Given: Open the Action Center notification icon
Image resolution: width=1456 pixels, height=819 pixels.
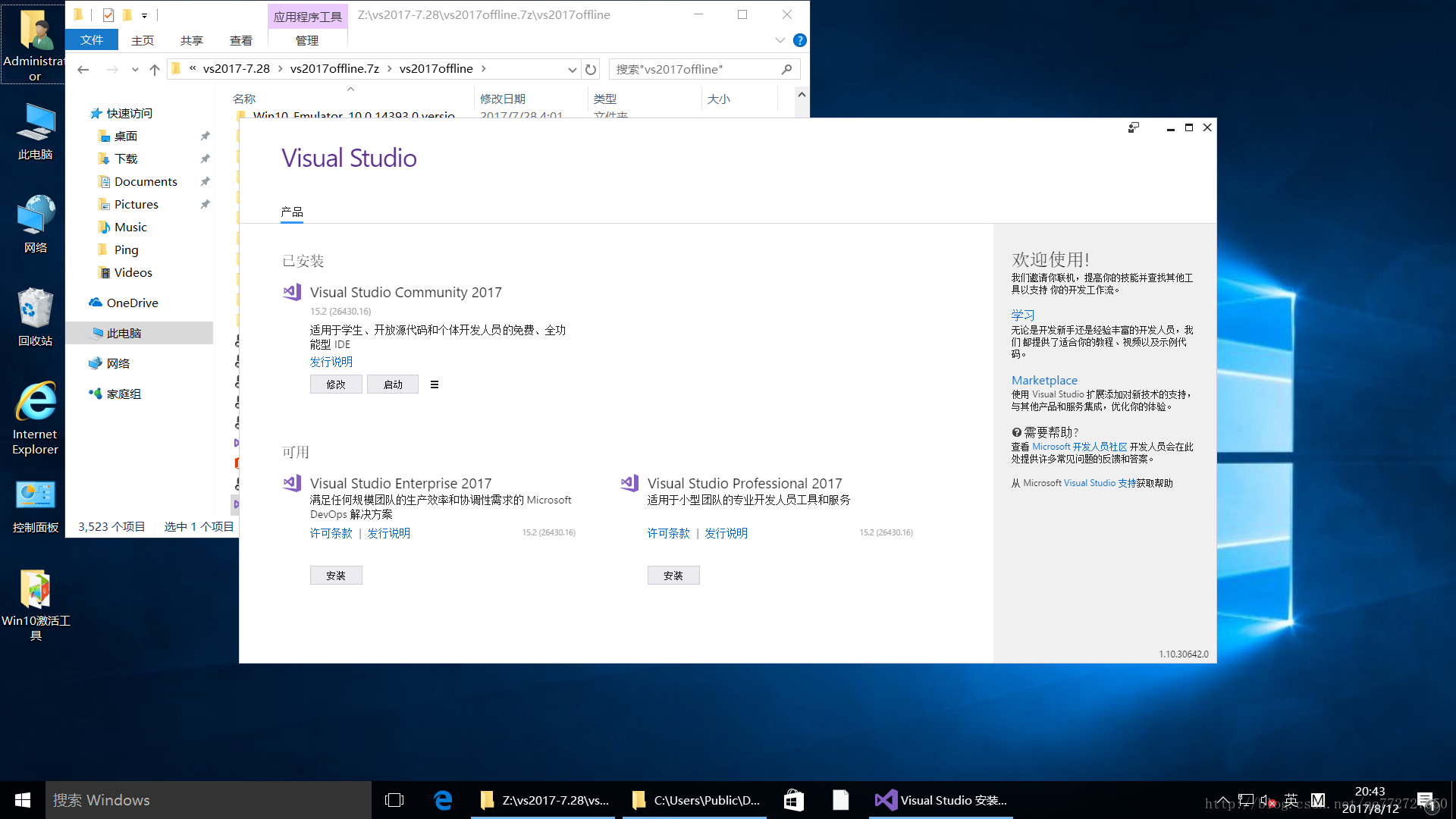Looking at the screenshot, I should [1425, 800].
